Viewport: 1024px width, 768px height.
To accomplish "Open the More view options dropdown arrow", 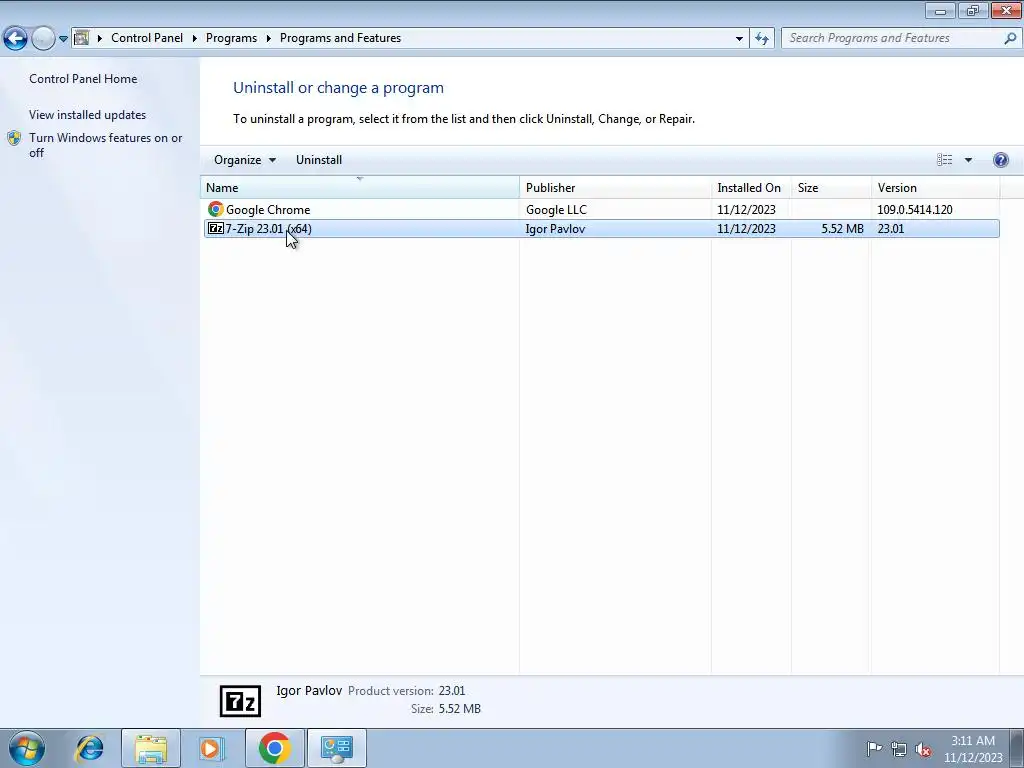I will [x=968, y=160].
